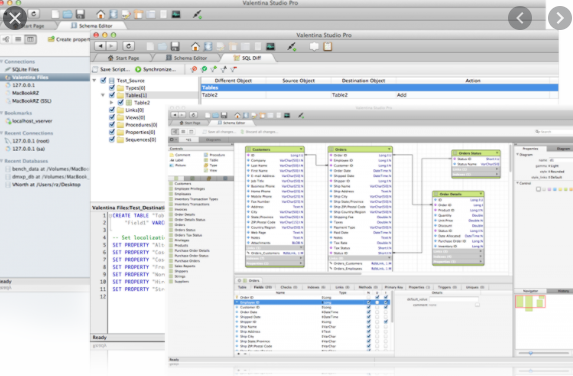Open the Home icon in SQL Diff window toolbar

pyautogui.click(x=195, y=46)
